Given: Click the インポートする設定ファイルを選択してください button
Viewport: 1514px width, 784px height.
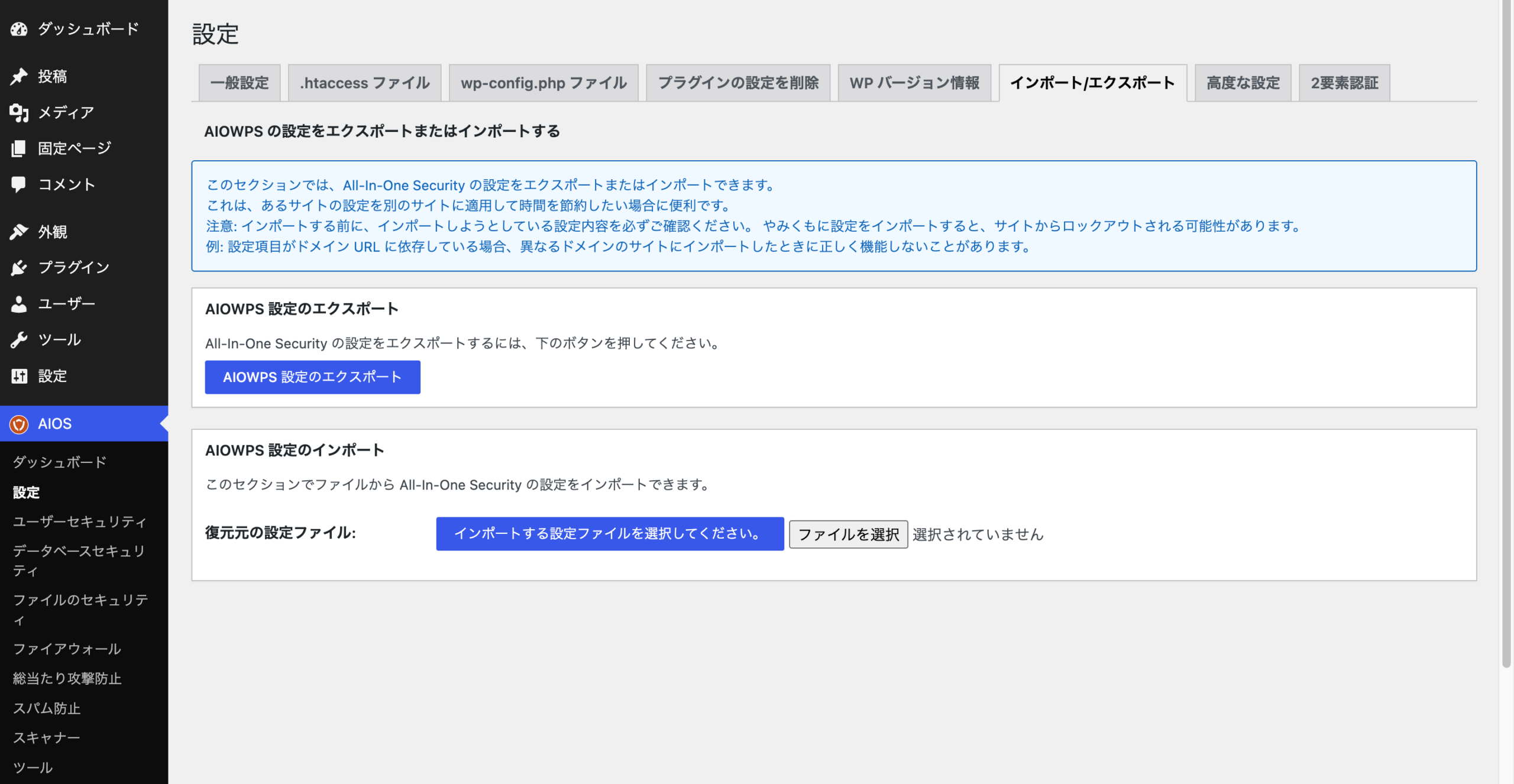Looking at the screenshot, I should click(610, 534).
